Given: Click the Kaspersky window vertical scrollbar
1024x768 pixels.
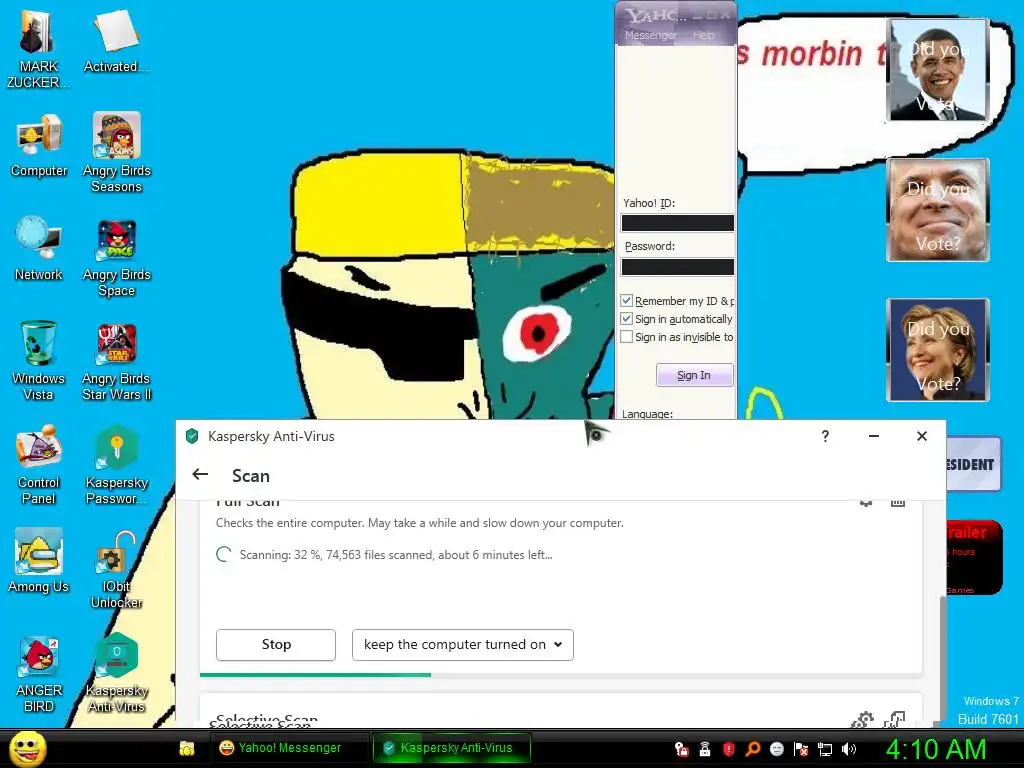Looking at the screenshot, I should [x=941, y=656].
